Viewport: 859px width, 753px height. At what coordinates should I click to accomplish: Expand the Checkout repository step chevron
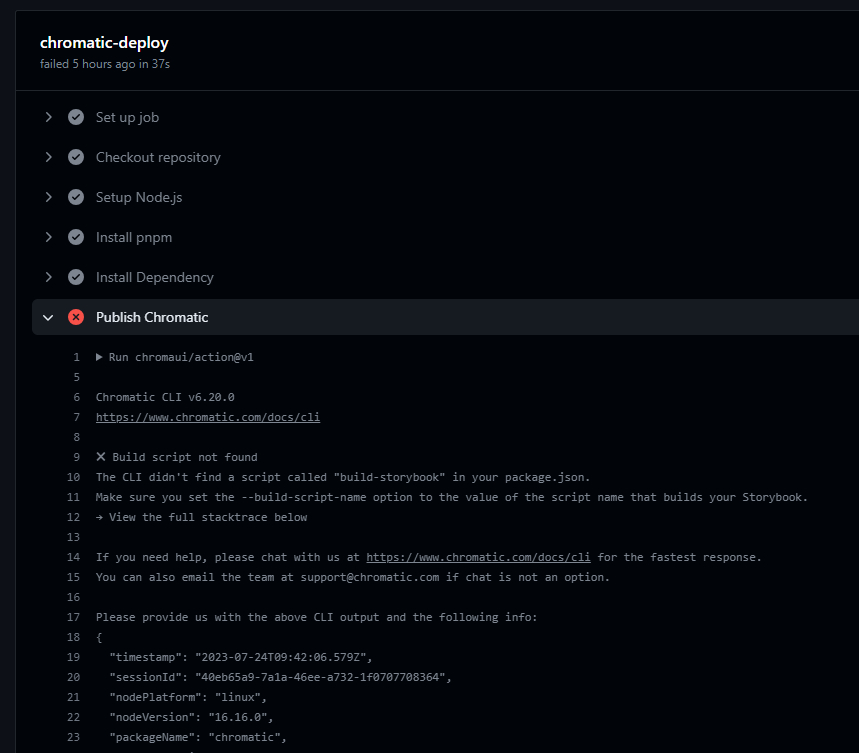click(48, 157)
